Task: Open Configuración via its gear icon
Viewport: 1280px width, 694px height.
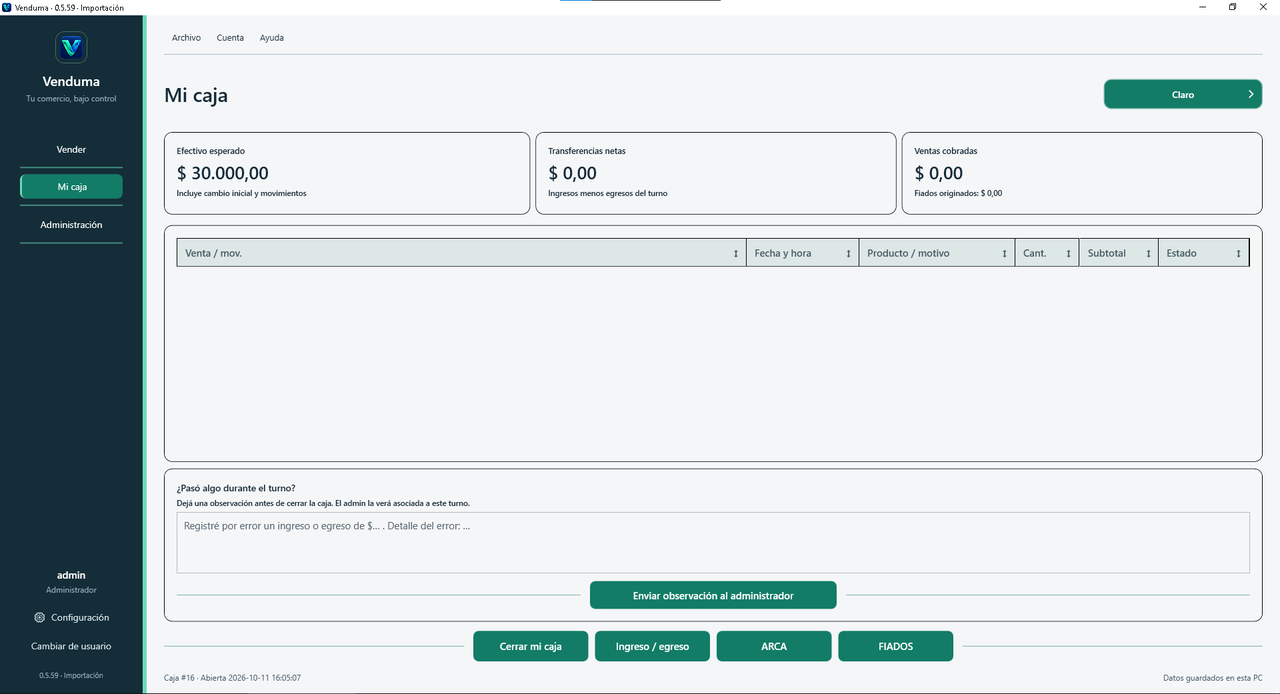Action: 39,618
